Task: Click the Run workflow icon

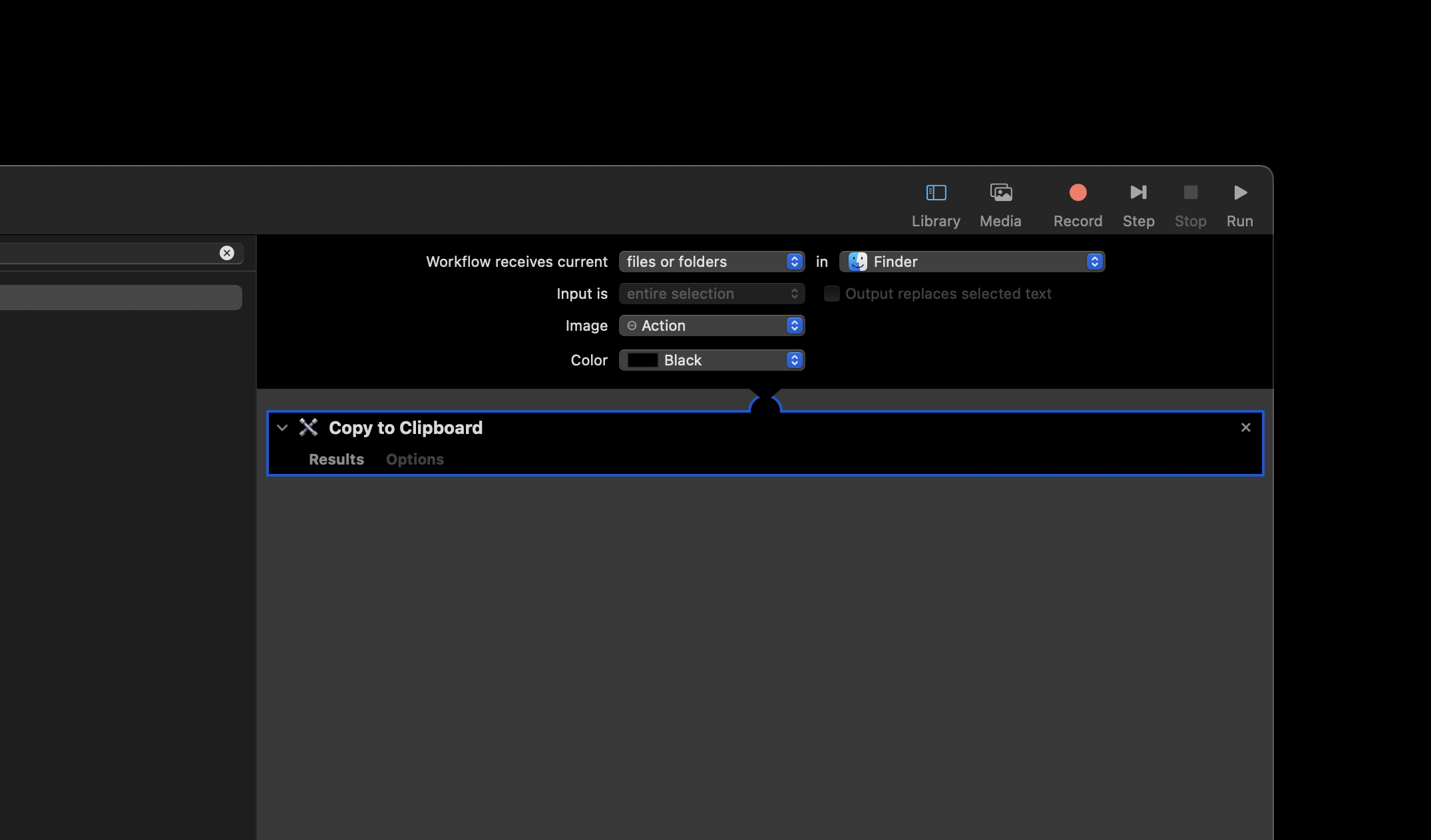Action: (x=1240, y=192)
